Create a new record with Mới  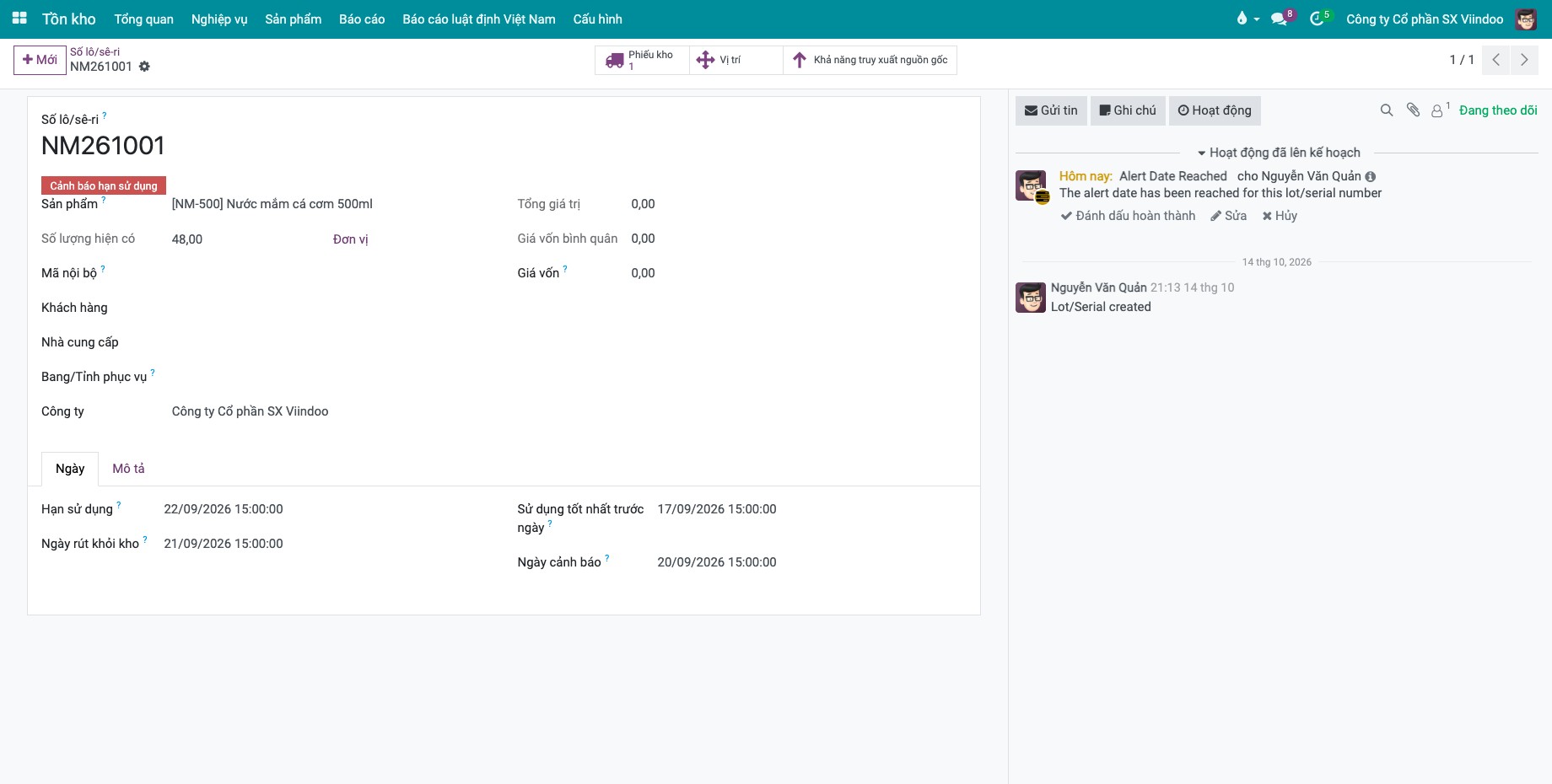(x=40, y=60)
